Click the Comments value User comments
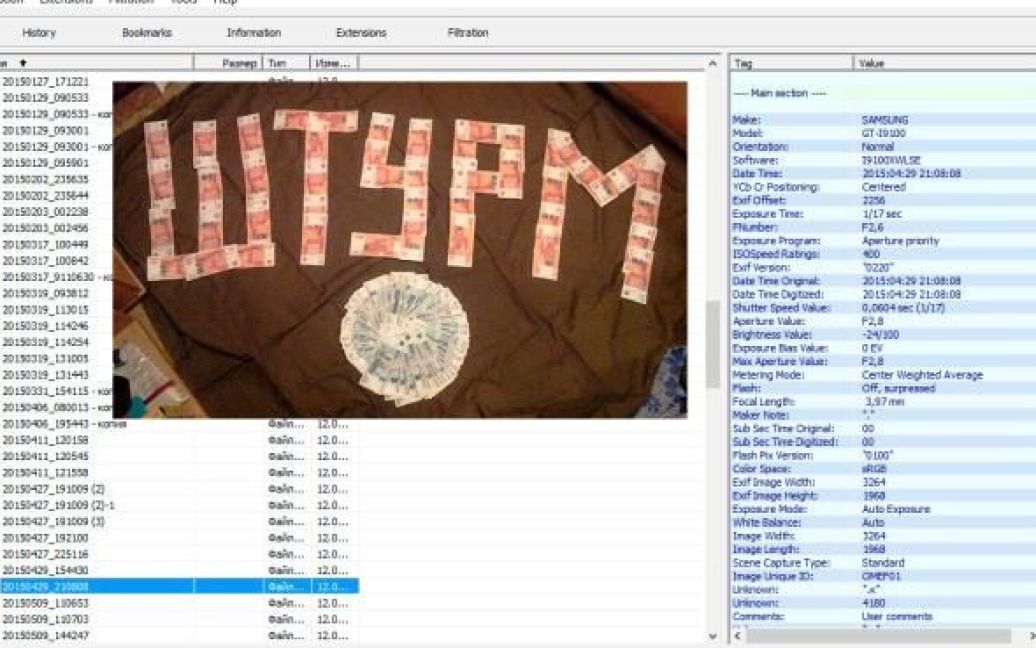This screenshot has height=648, width=1036. [897, 616]
